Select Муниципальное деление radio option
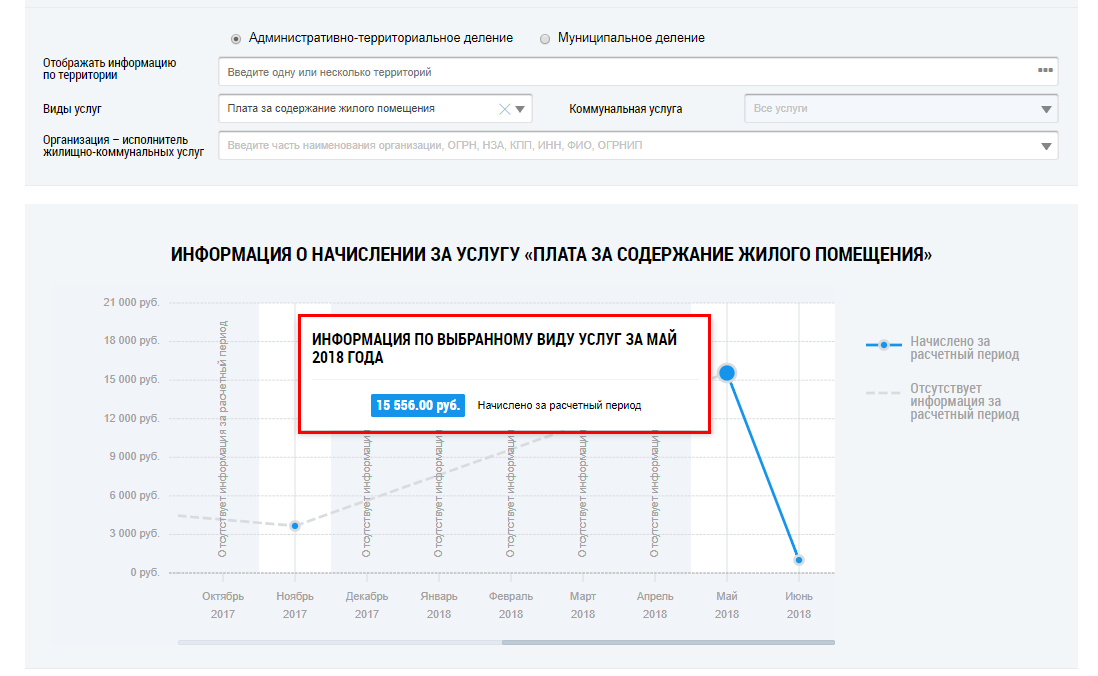The image size is (1098, 676). click(545, 39)
